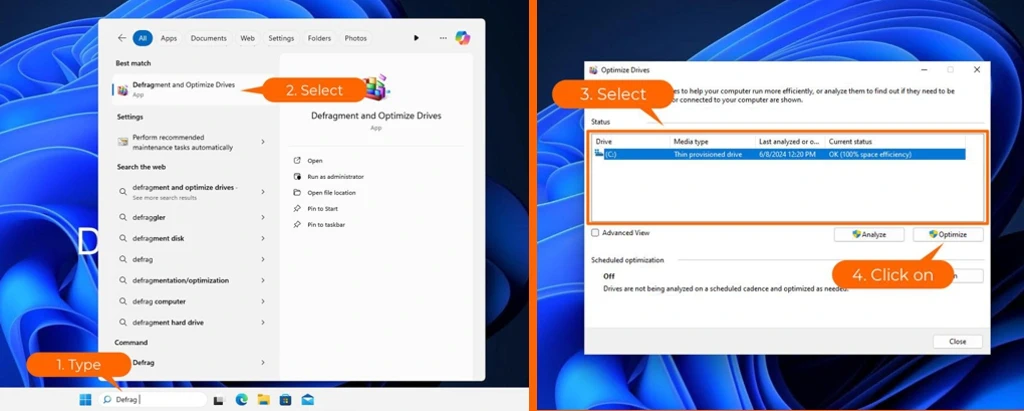Click the Thin provisioned drive cell

[707, 154]
